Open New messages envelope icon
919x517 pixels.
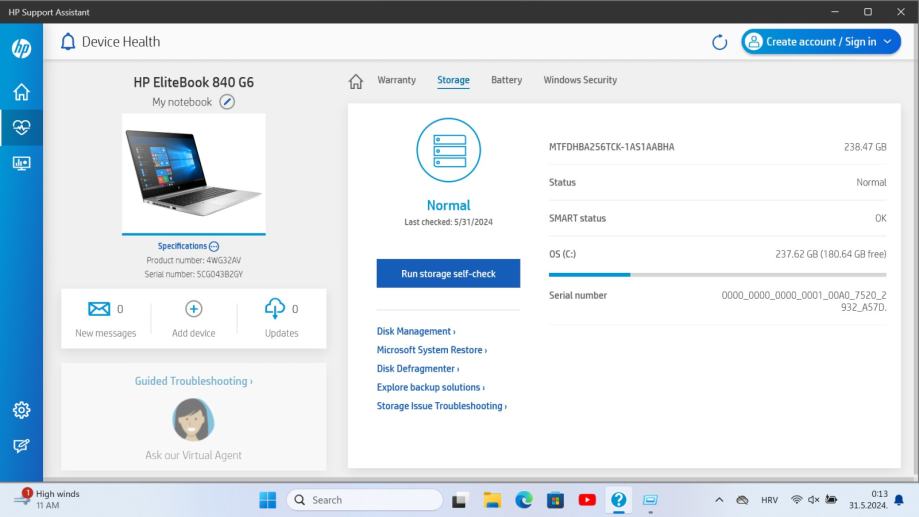100,309
